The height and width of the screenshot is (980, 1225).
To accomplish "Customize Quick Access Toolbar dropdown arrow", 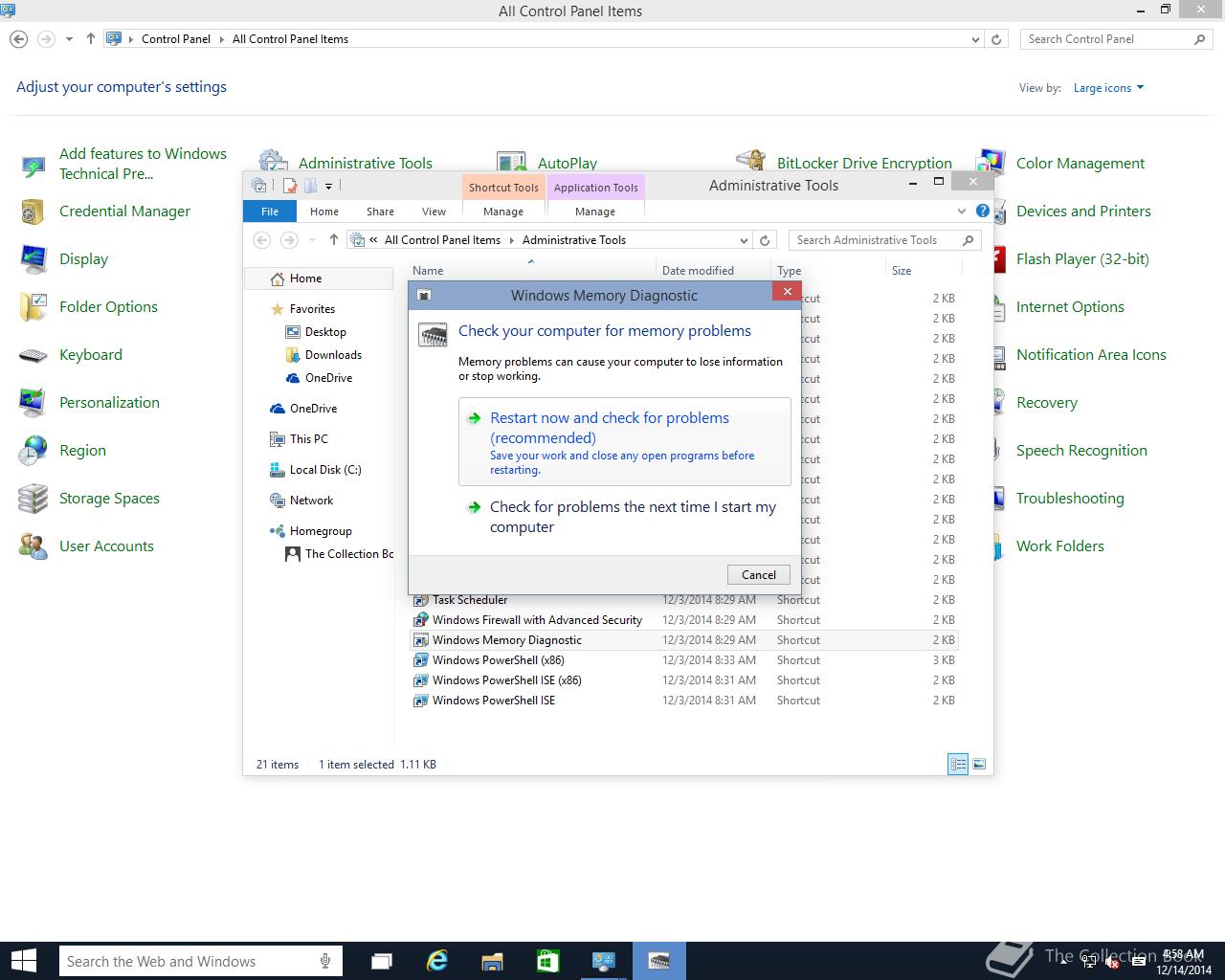I will pyautogui.click(x=328, y=186).
